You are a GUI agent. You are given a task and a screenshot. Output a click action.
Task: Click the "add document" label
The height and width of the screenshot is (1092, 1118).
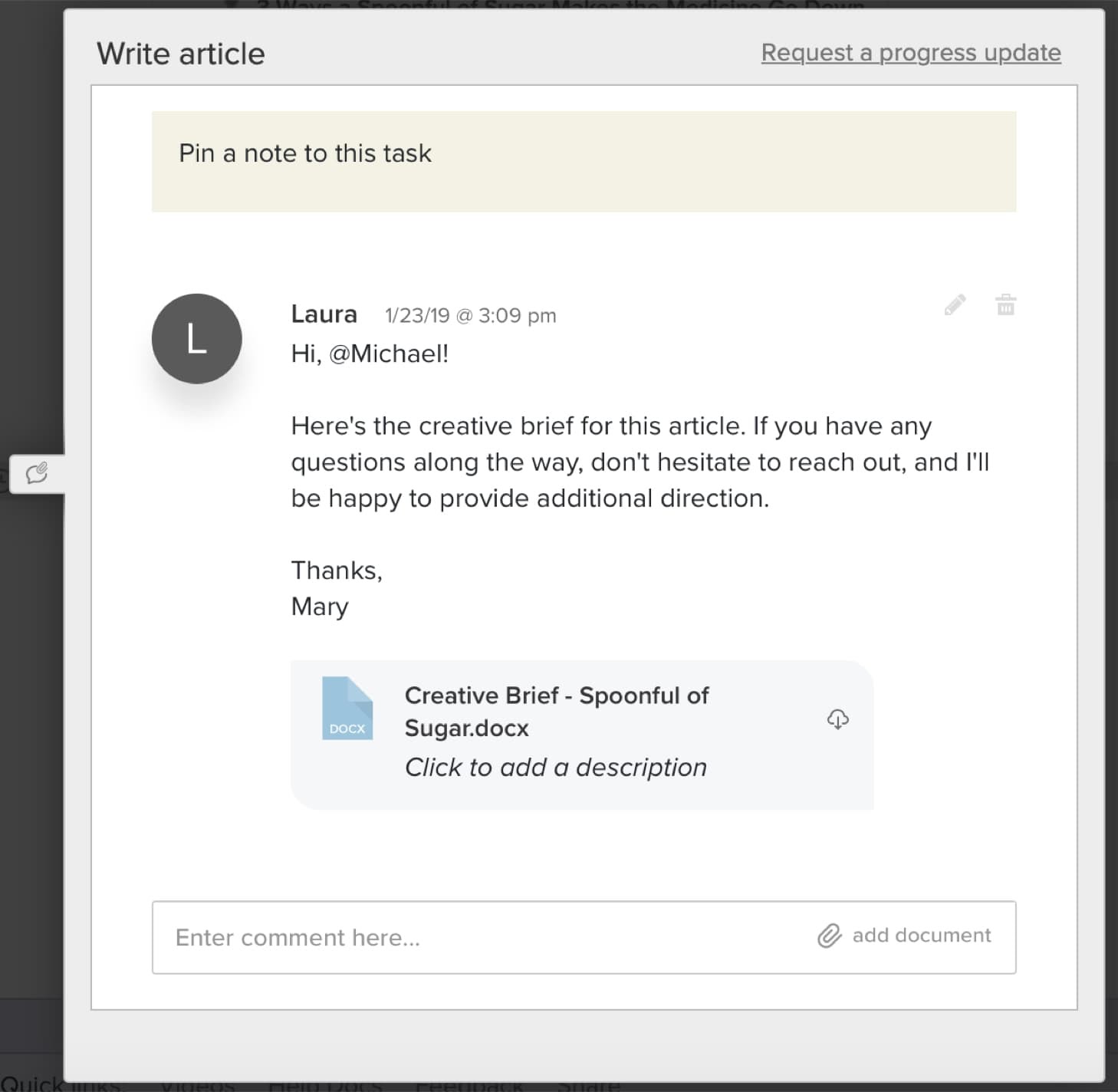click(921, 936)
